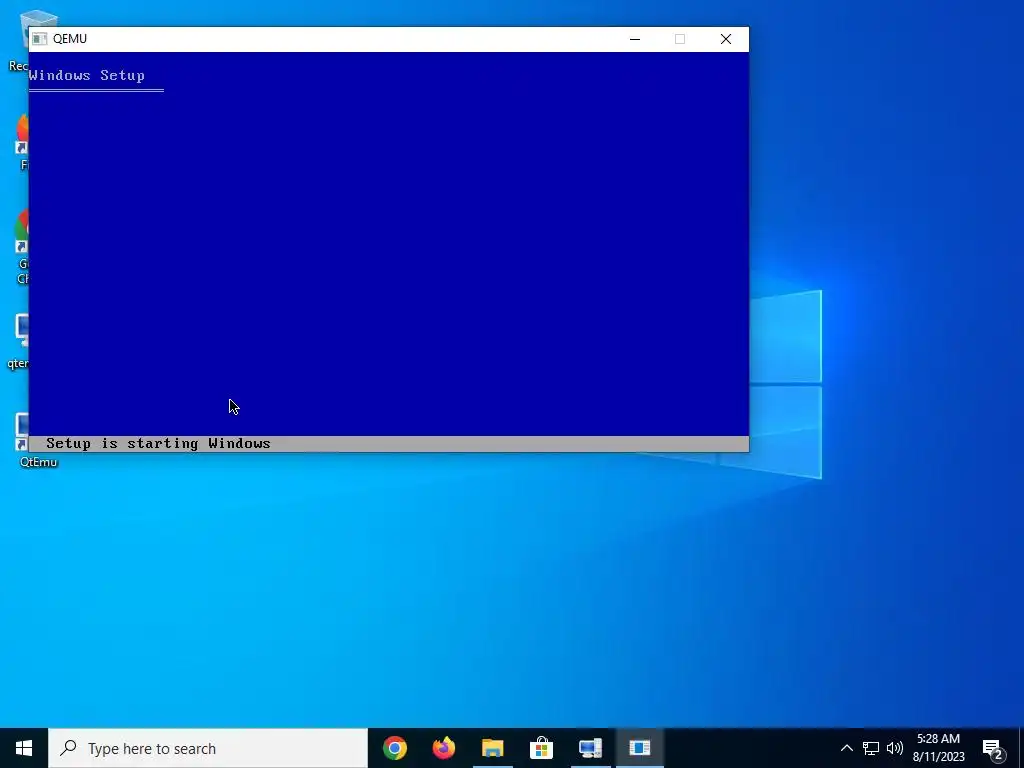Open the Action Center notifications
This screenshot has width=1024, height=768.
click(x=993, y=748)
